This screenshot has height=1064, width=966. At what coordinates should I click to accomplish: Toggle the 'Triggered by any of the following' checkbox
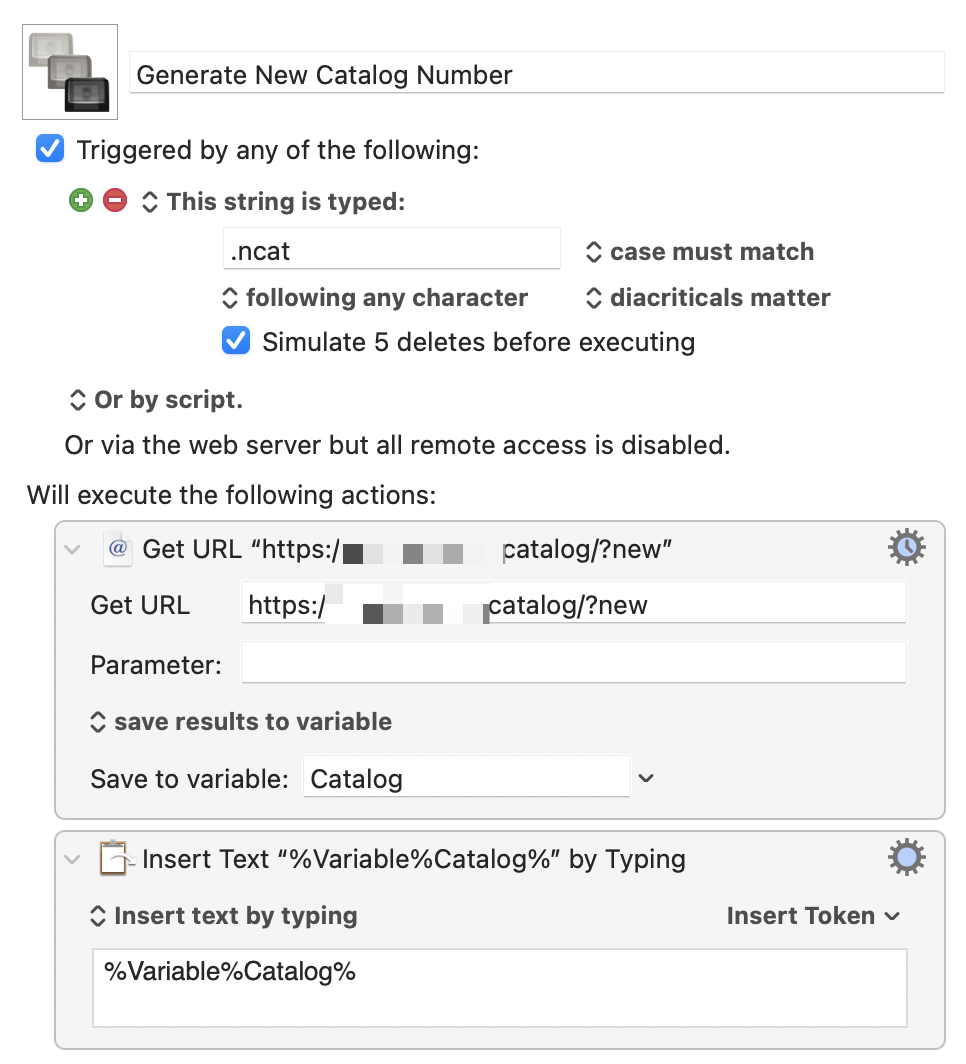(50, 150)
